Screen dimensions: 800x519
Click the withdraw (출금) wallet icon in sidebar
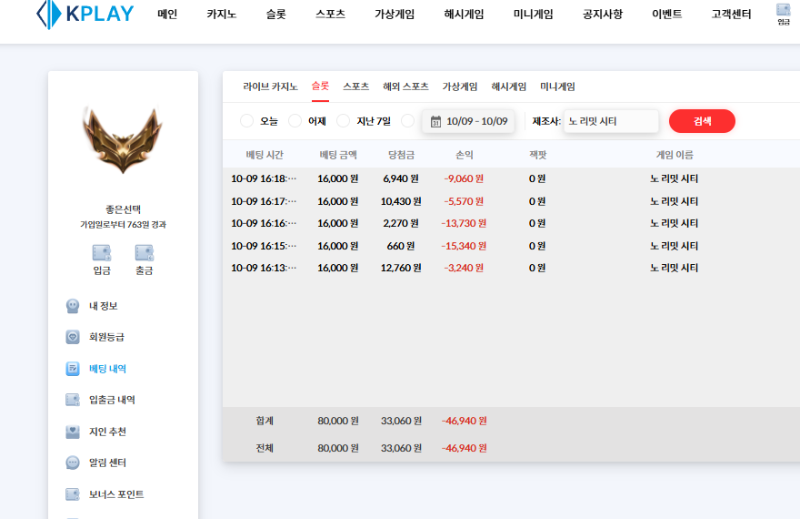pos(144,253)
